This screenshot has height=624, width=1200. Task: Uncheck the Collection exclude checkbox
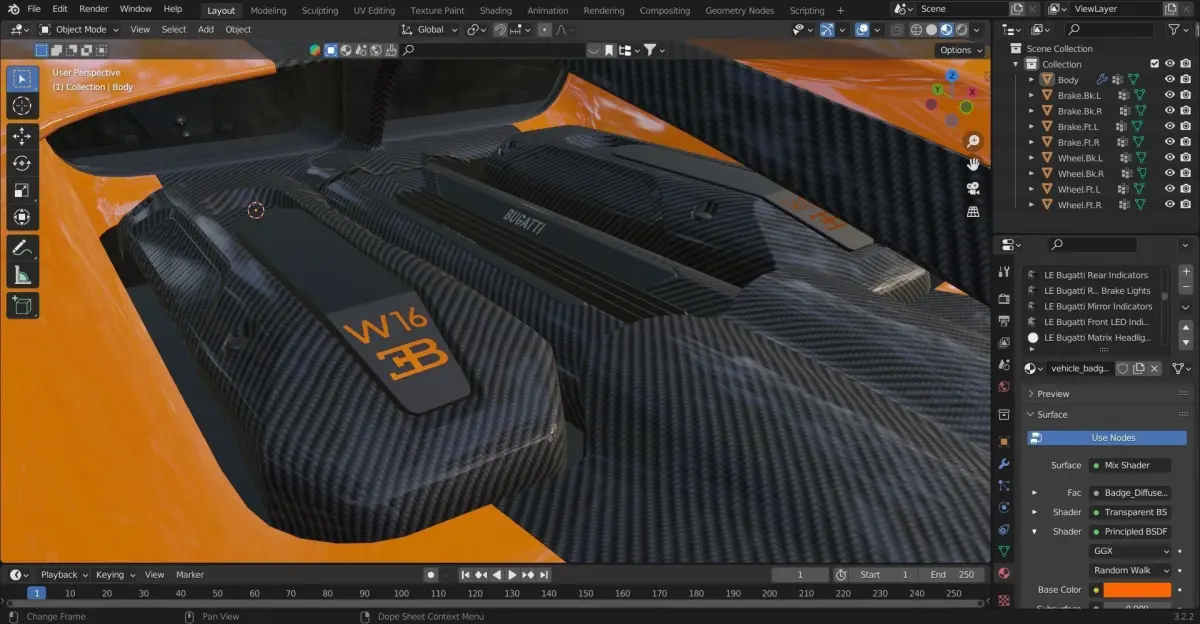(1154, 64)
